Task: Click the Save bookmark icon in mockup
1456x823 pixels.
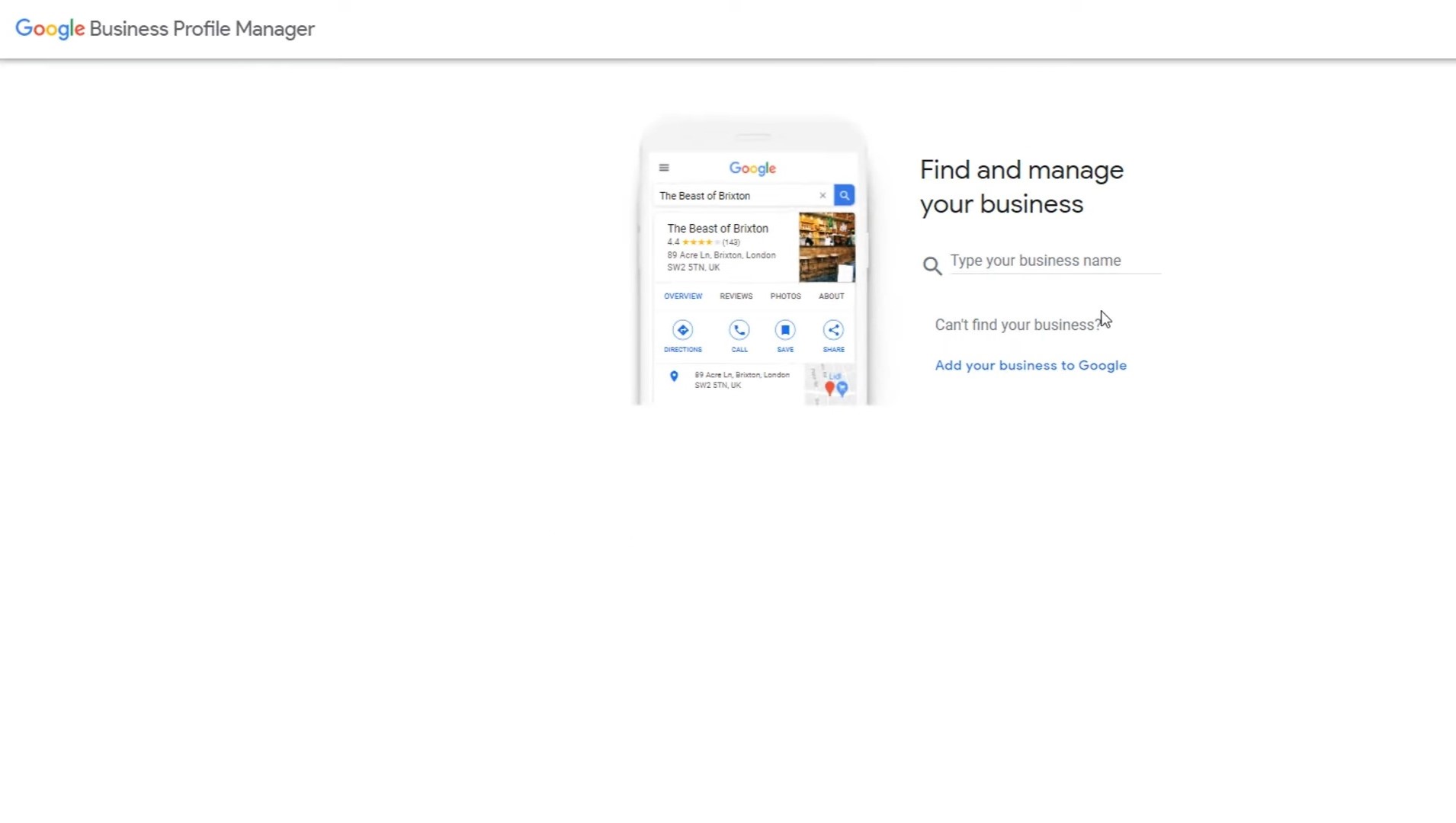Action: click(785, 330)
